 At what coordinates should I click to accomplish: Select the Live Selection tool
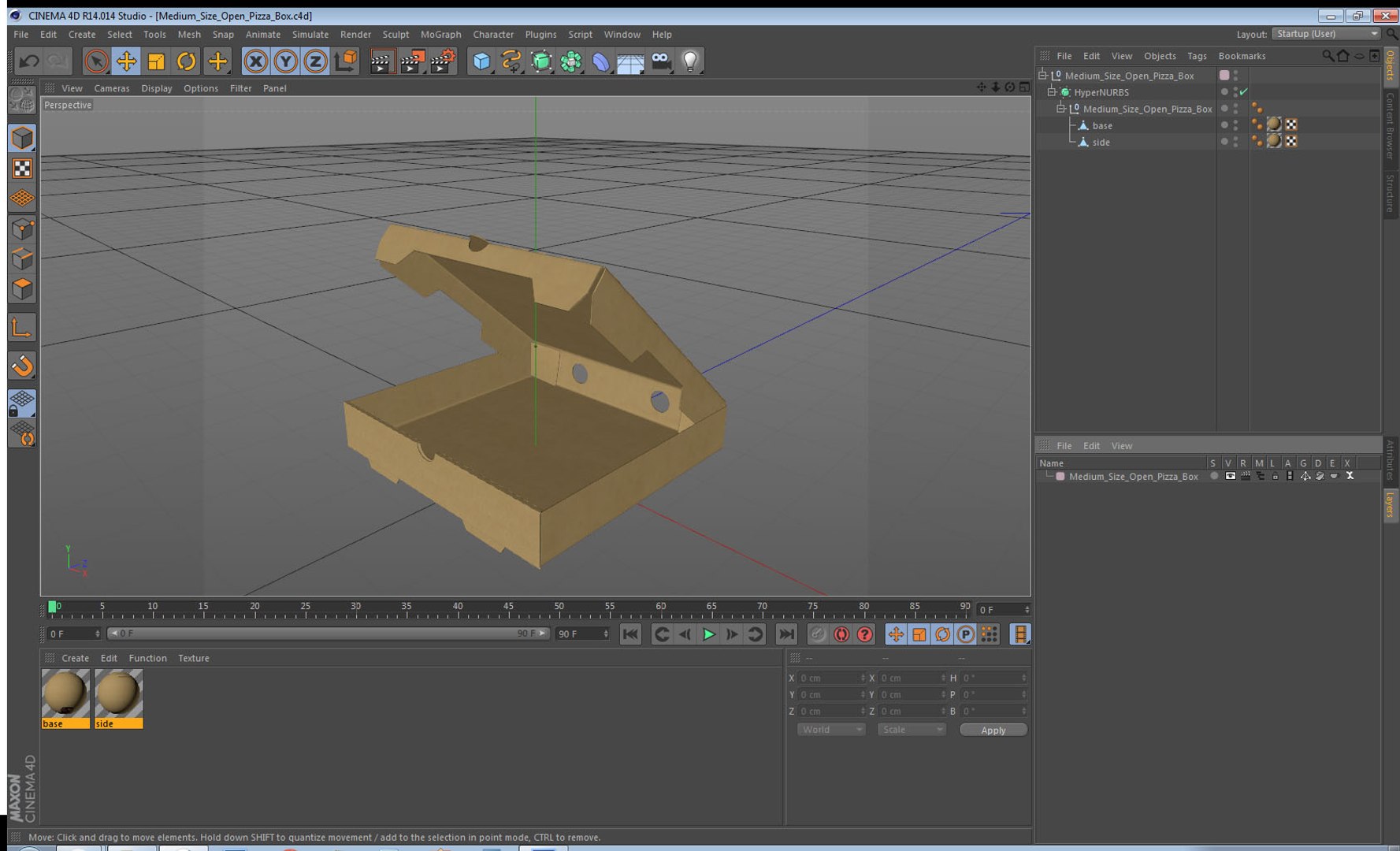click(x=96, y=61)
